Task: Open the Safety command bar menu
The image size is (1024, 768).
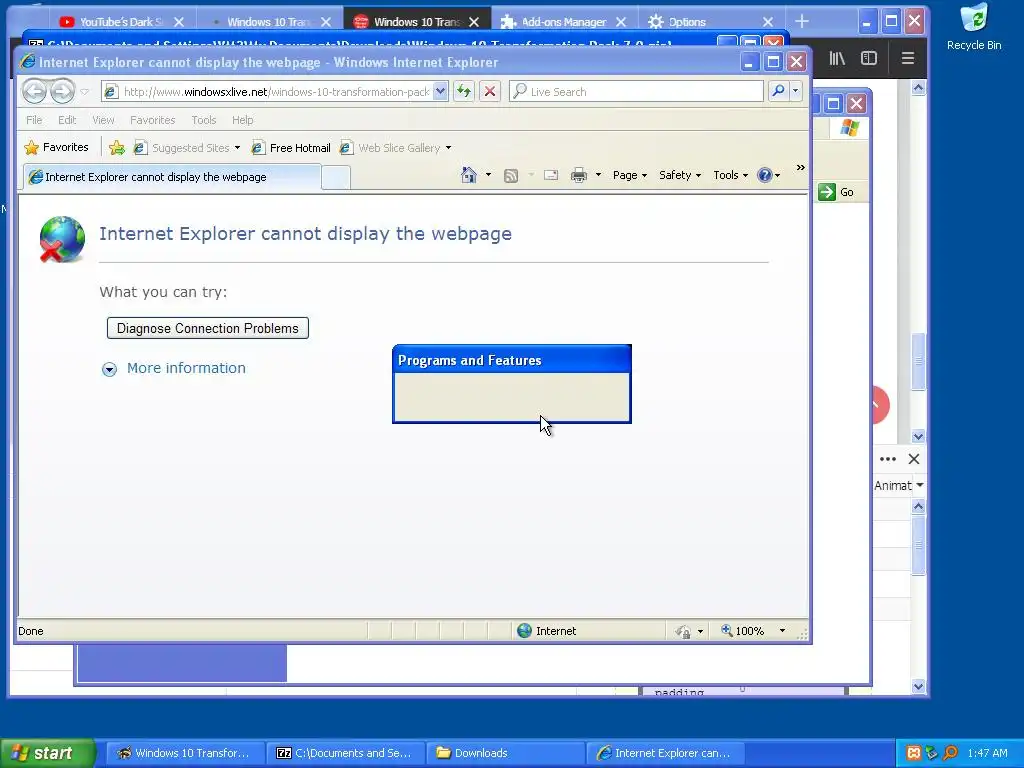Action: [680, 175]
